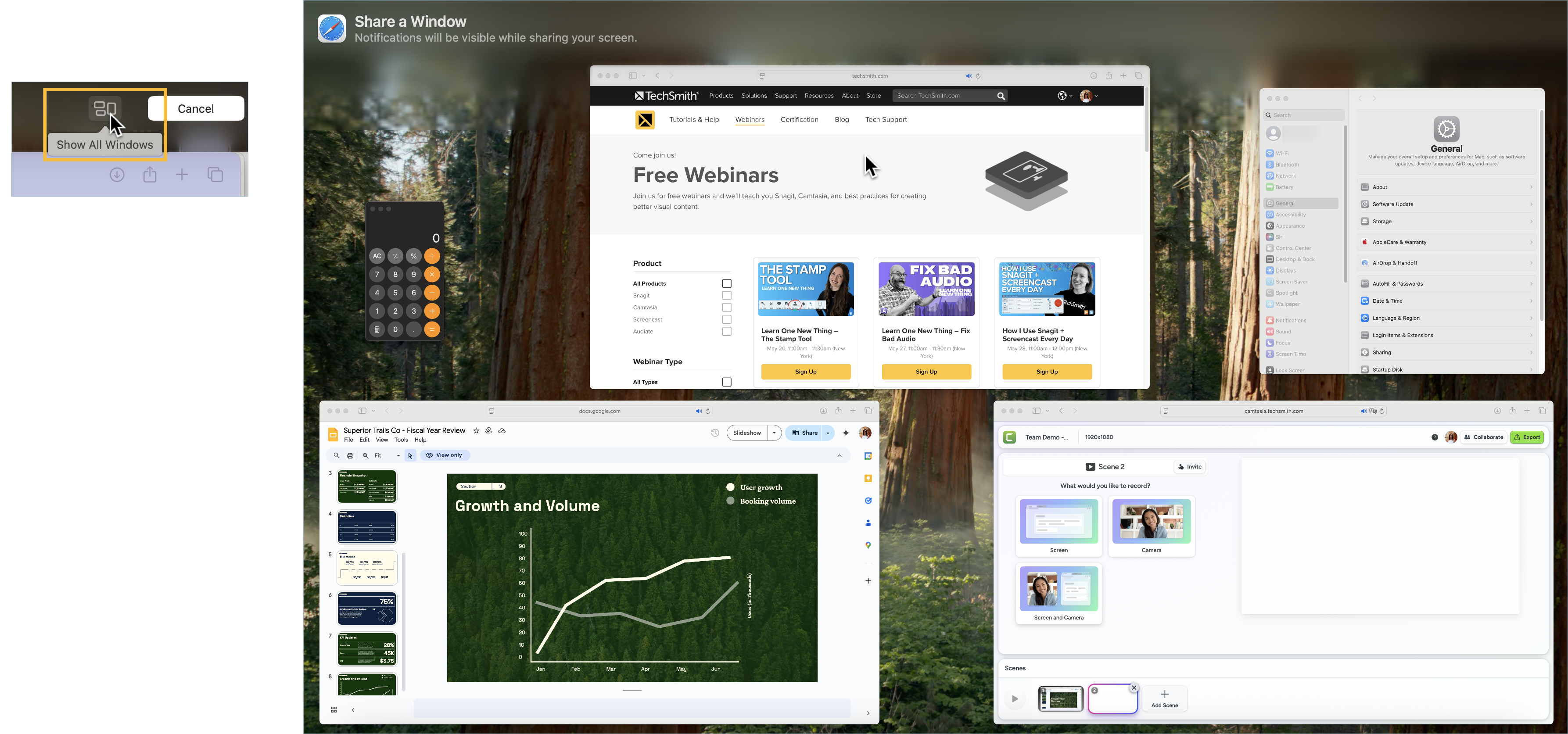Open Google Tasks side panel icon

coord(868,501)
